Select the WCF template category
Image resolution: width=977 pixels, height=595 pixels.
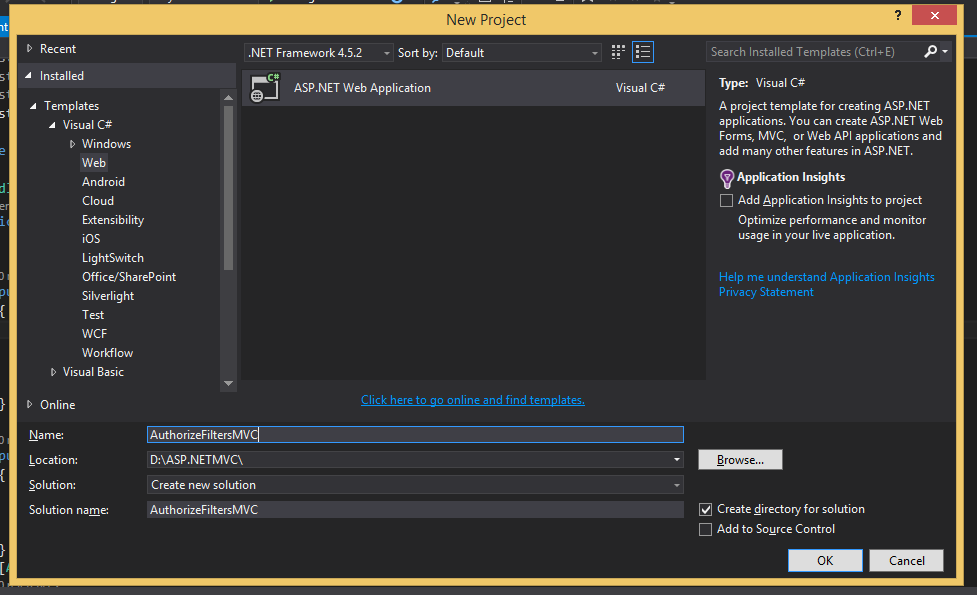point(94,334)
